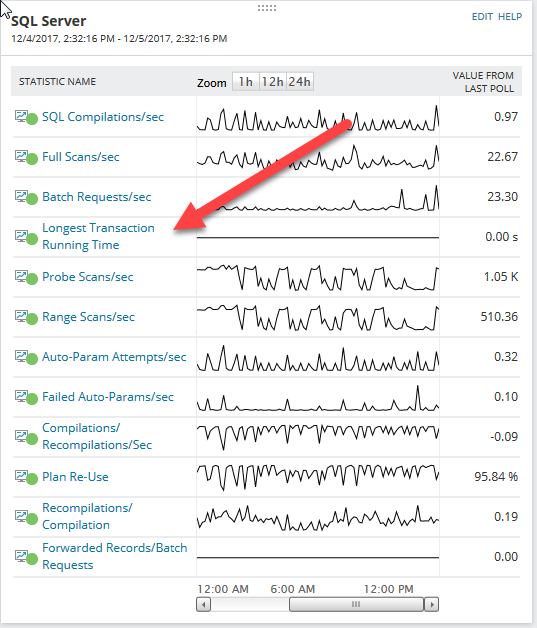This screenshot has height=628, width=537.
Task: Click the 510.36 last poll value
Action: click(499, 316)
